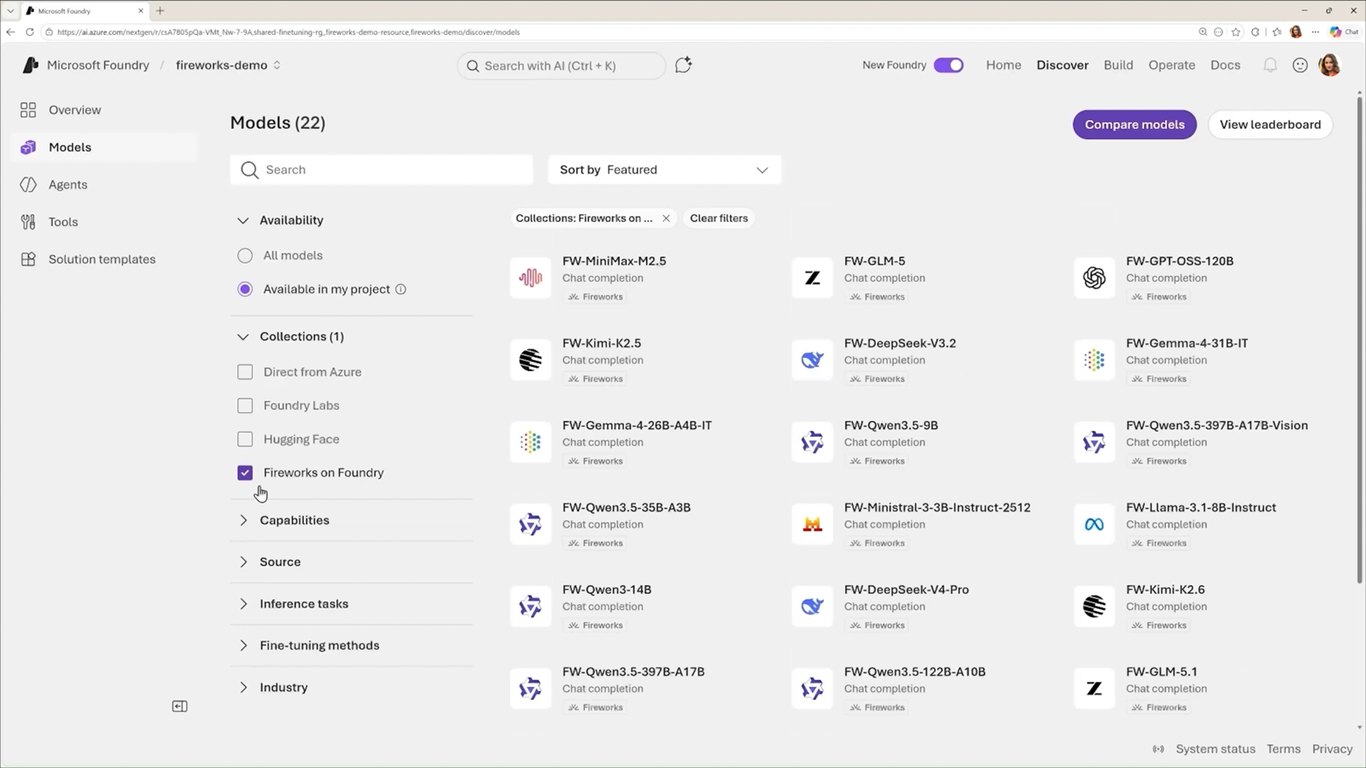Toggle the New Foundry switch
The image size is (1366, 768).
pos(948,65)
